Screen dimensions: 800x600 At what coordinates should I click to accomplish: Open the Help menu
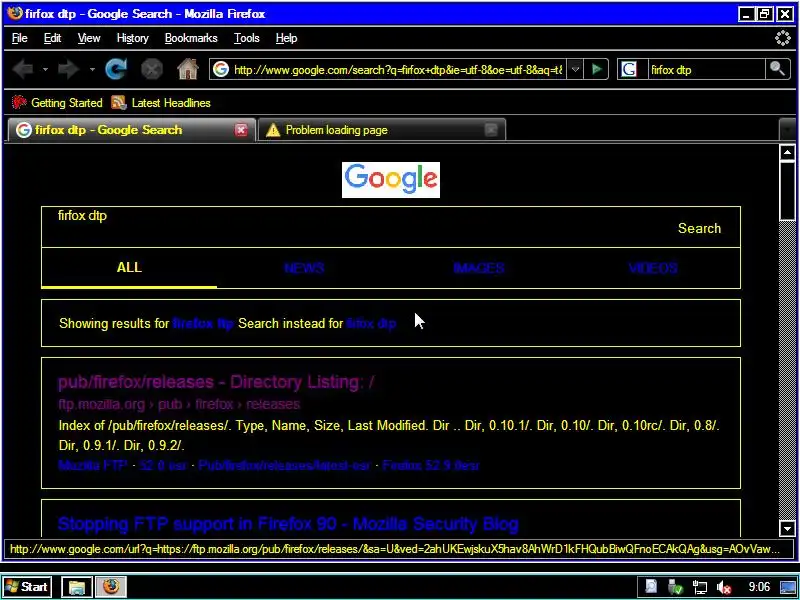click(286, 38)
